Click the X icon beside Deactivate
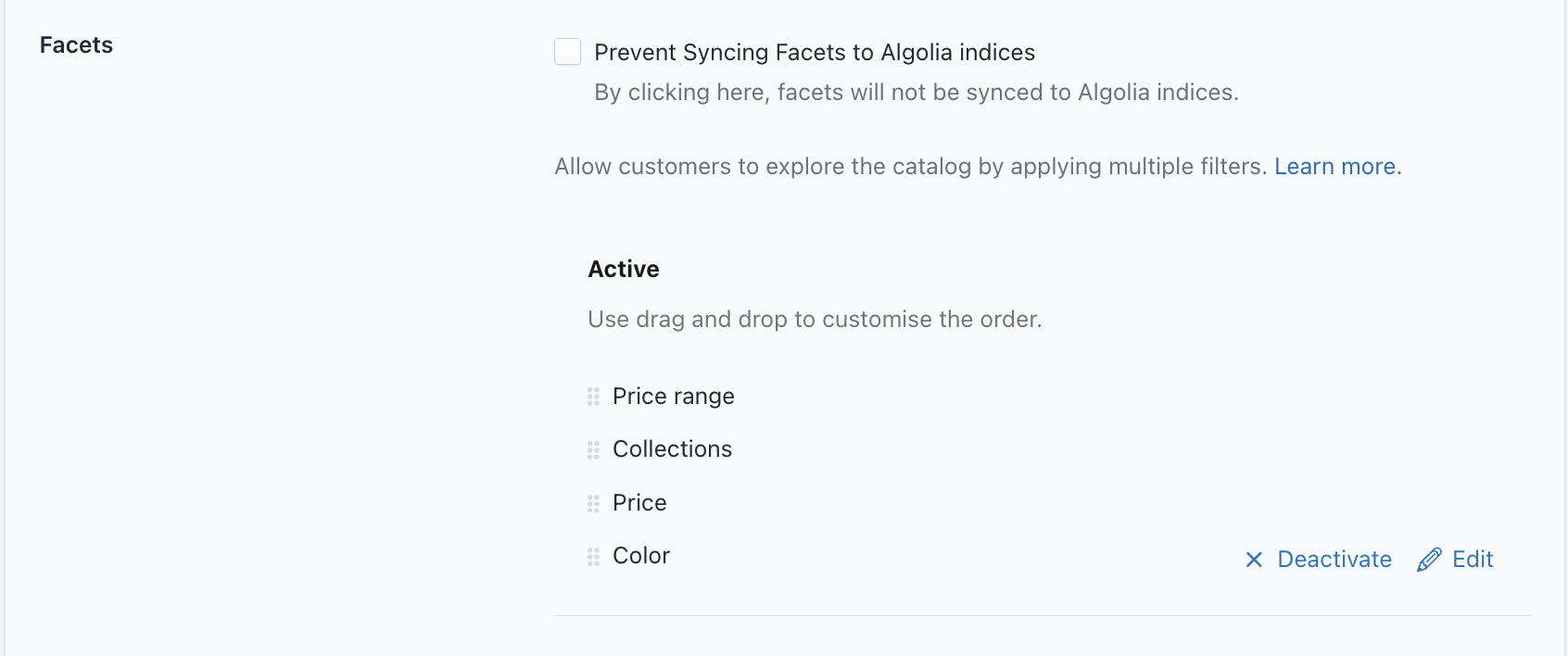 coord(1254,560)
